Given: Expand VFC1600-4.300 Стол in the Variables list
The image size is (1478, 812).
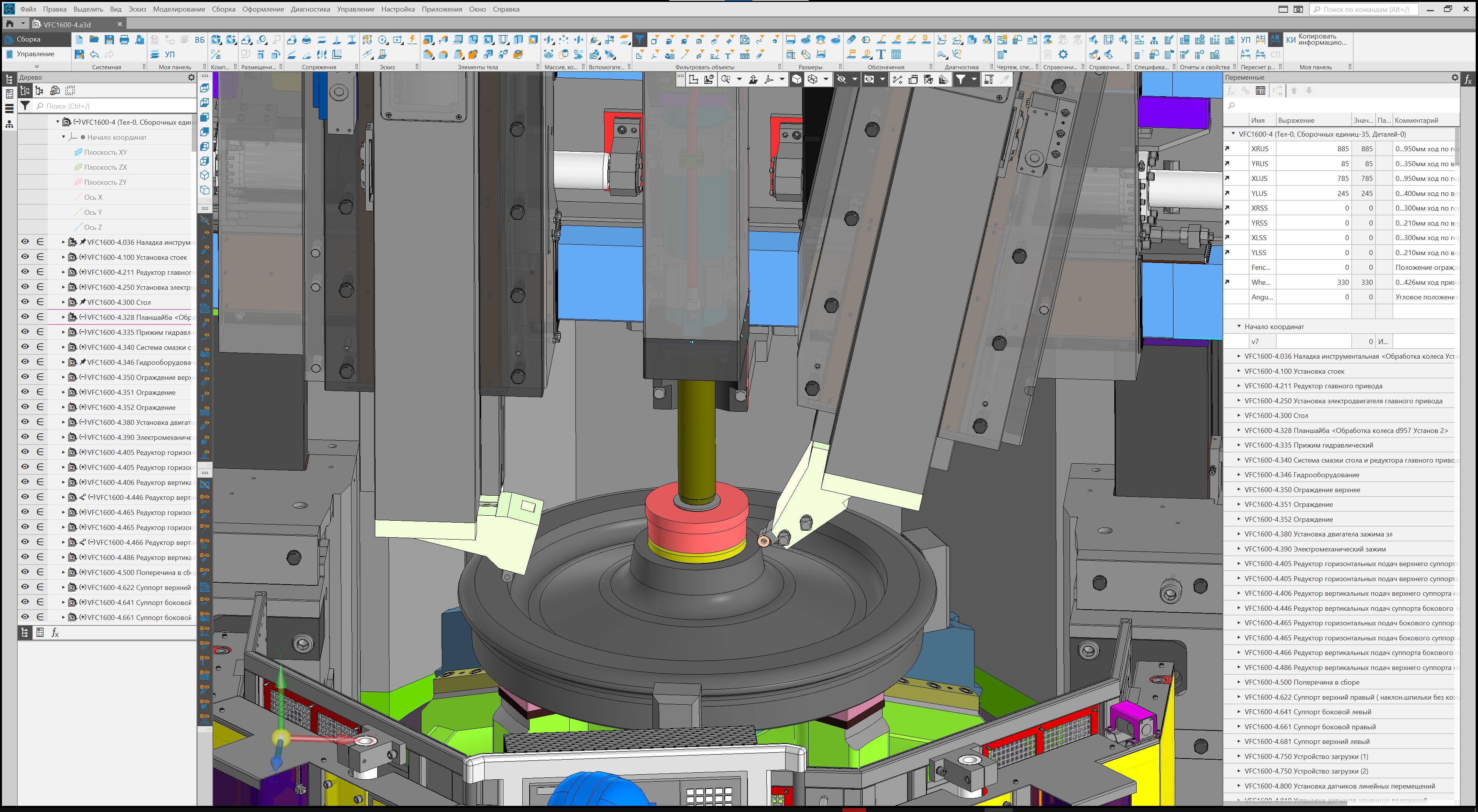Looking at the screenshot, I should [1239, 416].
